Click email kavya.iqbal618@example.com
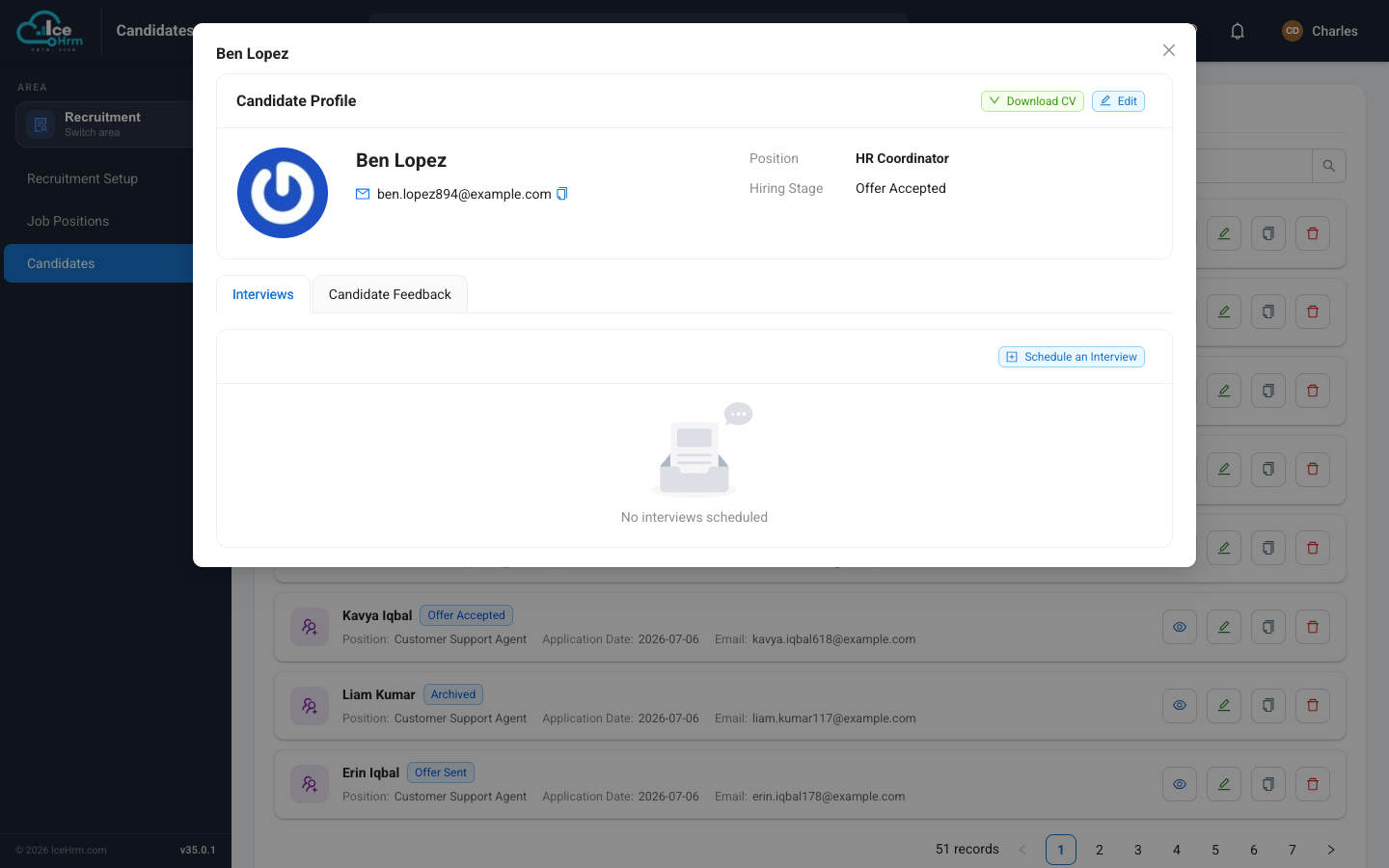The height and width of the screenshot is (868, 1389). [833, 639]
